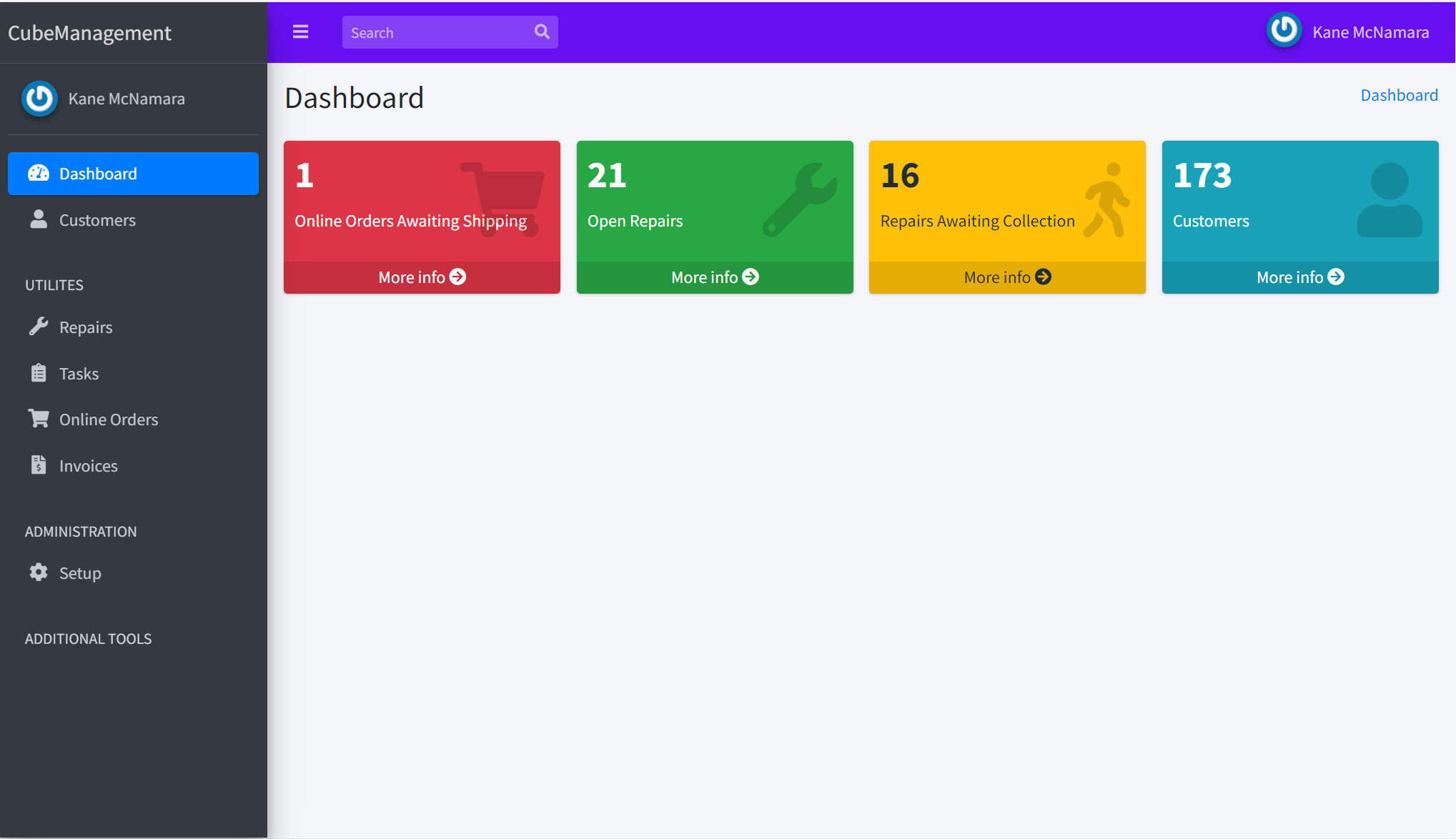
Task: Click More info arrow on Repairs Awaiting Collection
Action: pos(1044,277)
